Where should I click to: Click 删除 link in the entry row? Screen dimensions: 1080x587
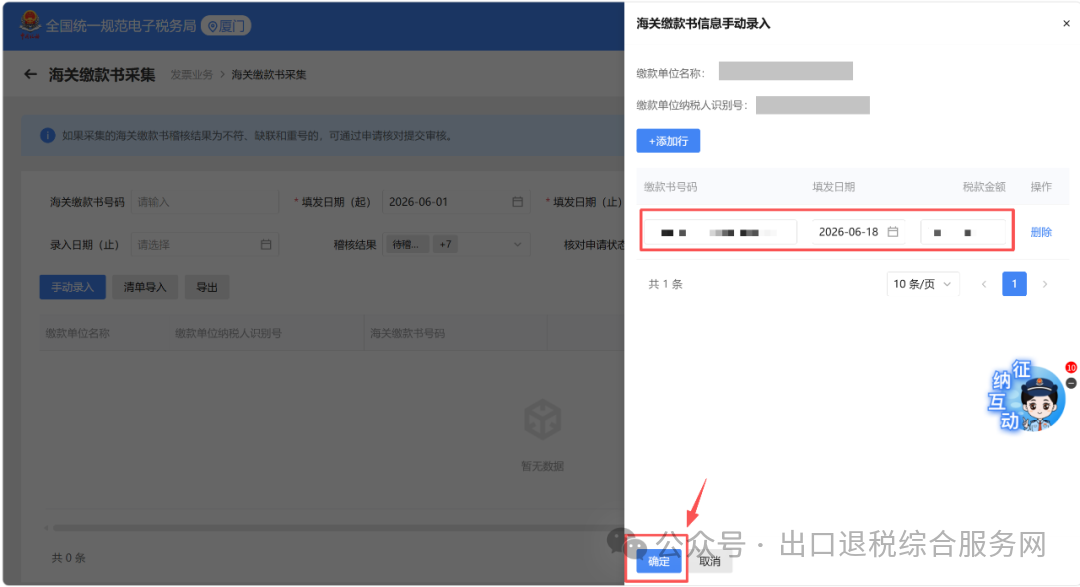click(x=1041, y=232)
